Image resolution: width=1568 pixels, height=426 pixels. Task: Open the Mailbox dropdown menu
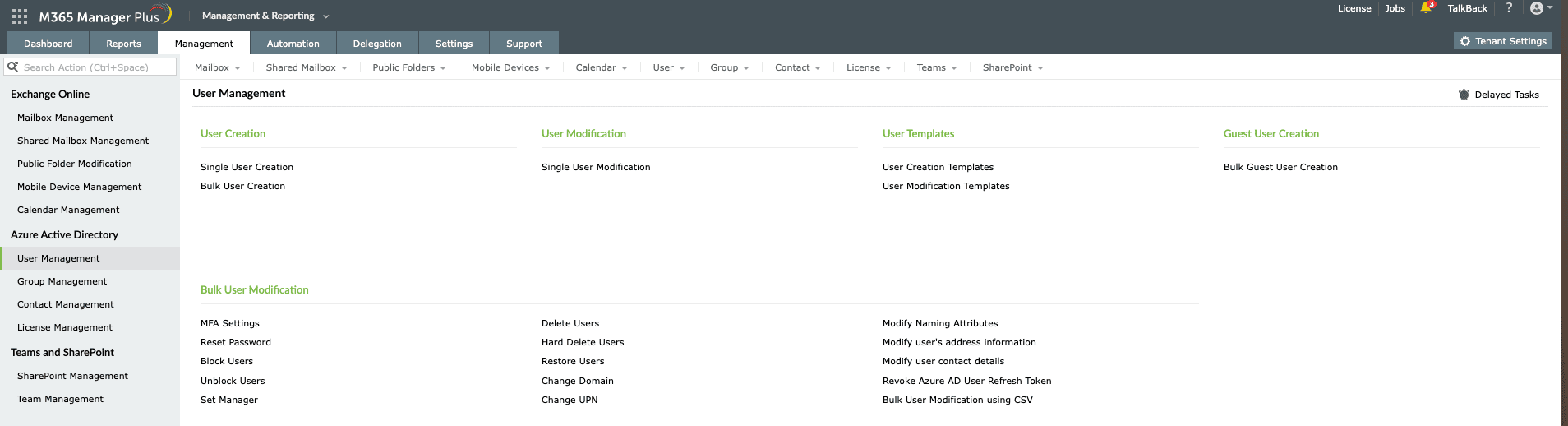click(x=218, y=67)
